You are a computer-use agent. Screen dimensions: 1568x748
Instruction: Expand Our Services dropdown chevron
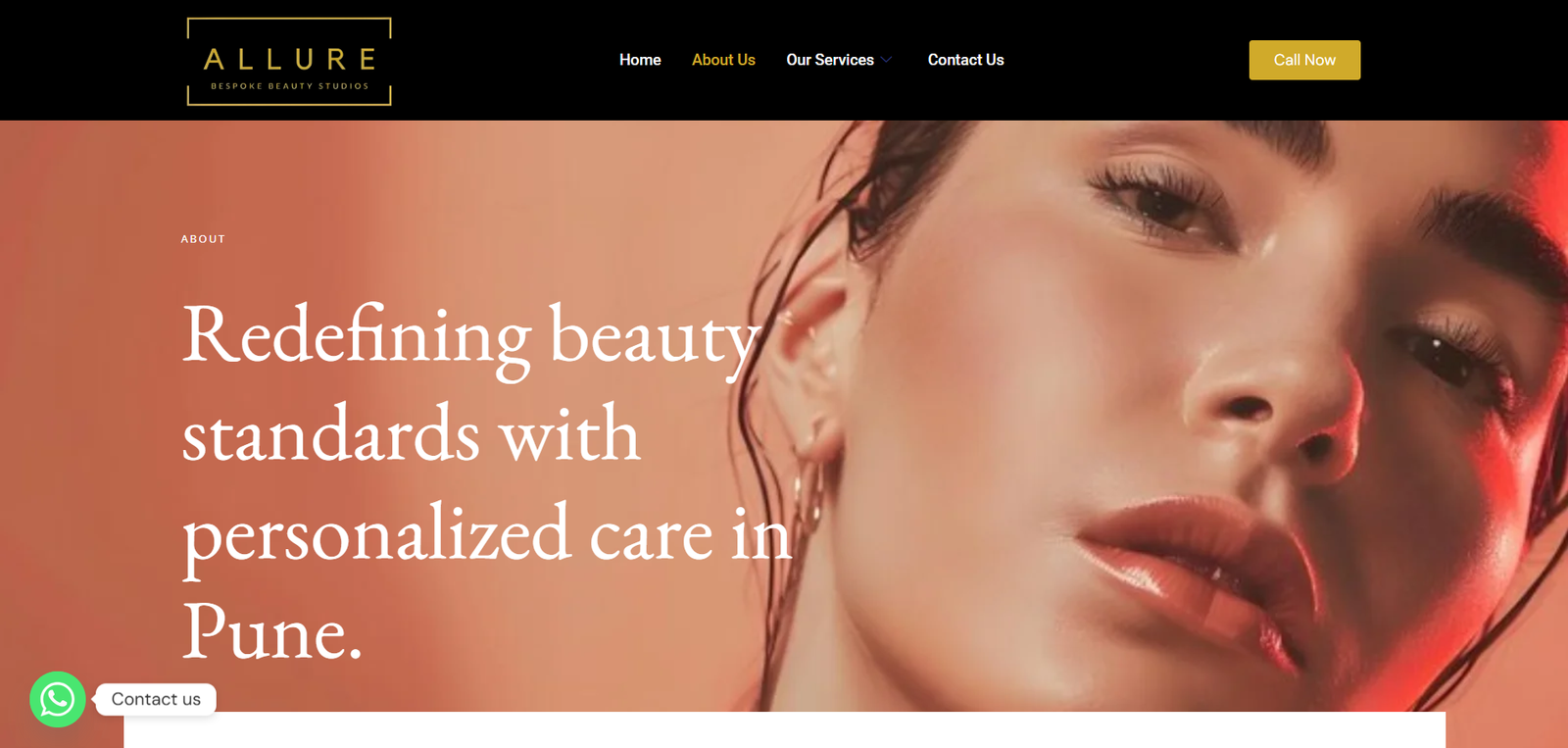(x=887, y=60)
